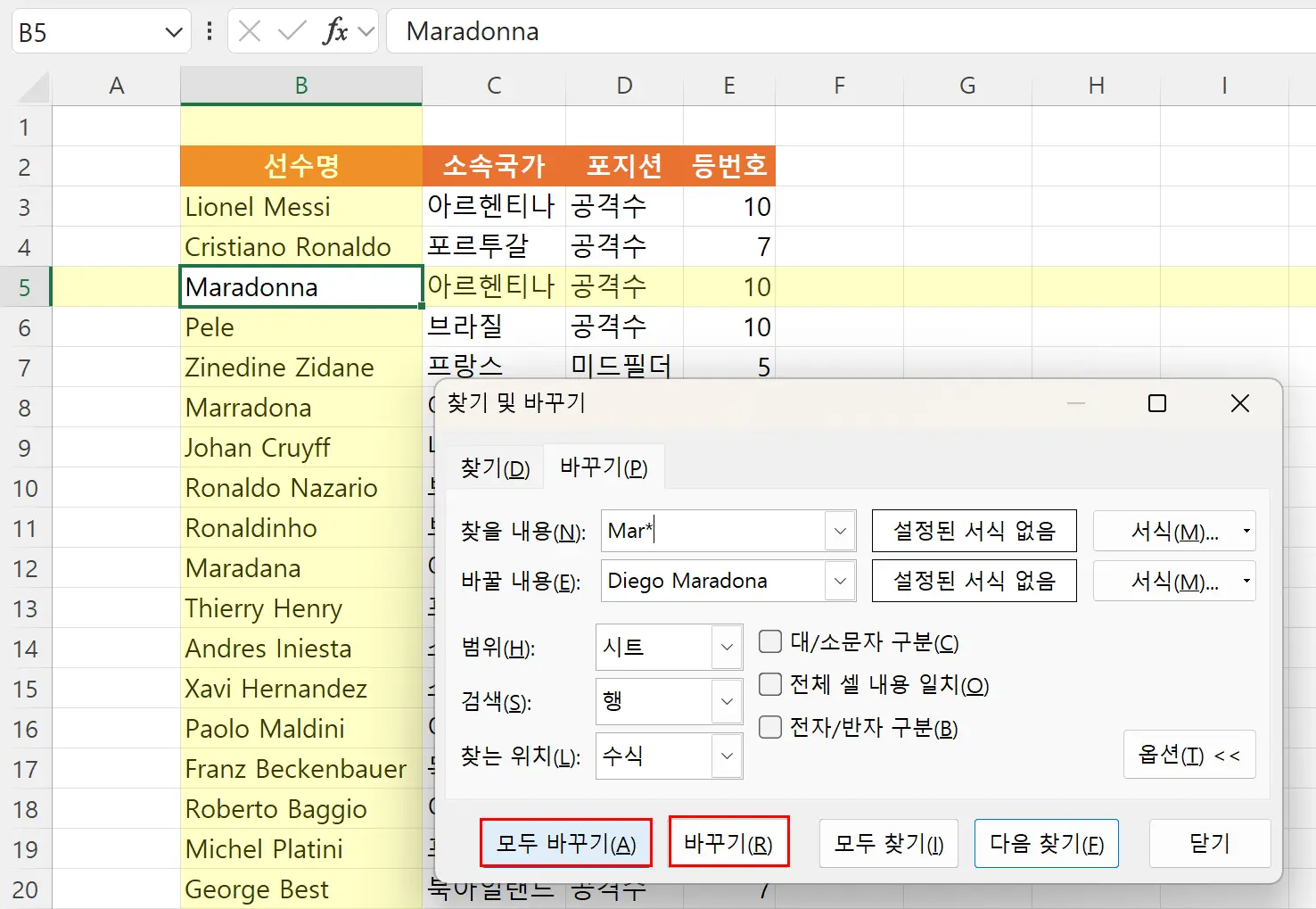
Task: Click the 바꾸기(R) button
Action: 728,842
